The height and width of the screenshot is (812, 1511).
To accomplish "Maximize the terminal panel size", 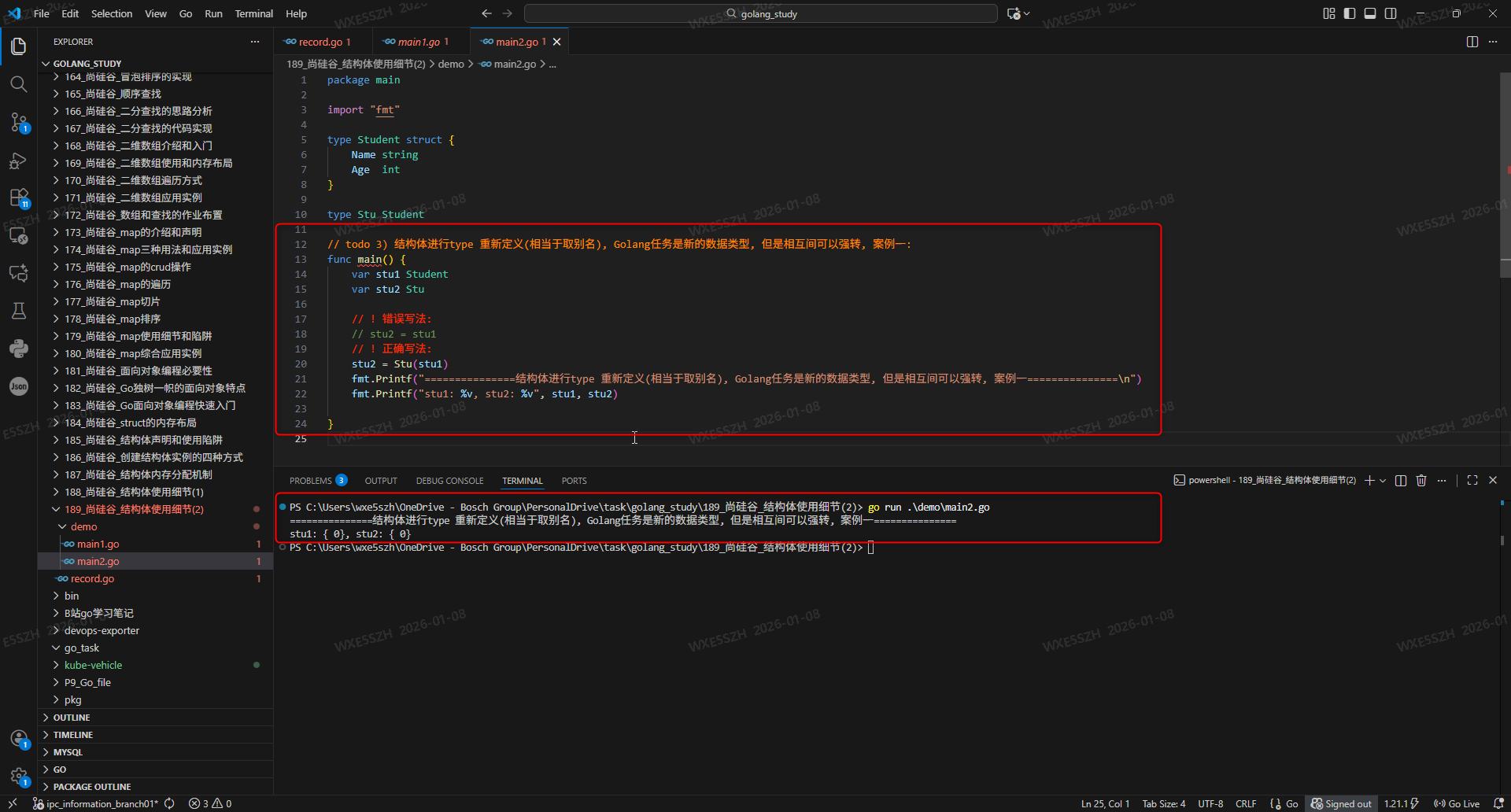I will (x=1472, y=480).
